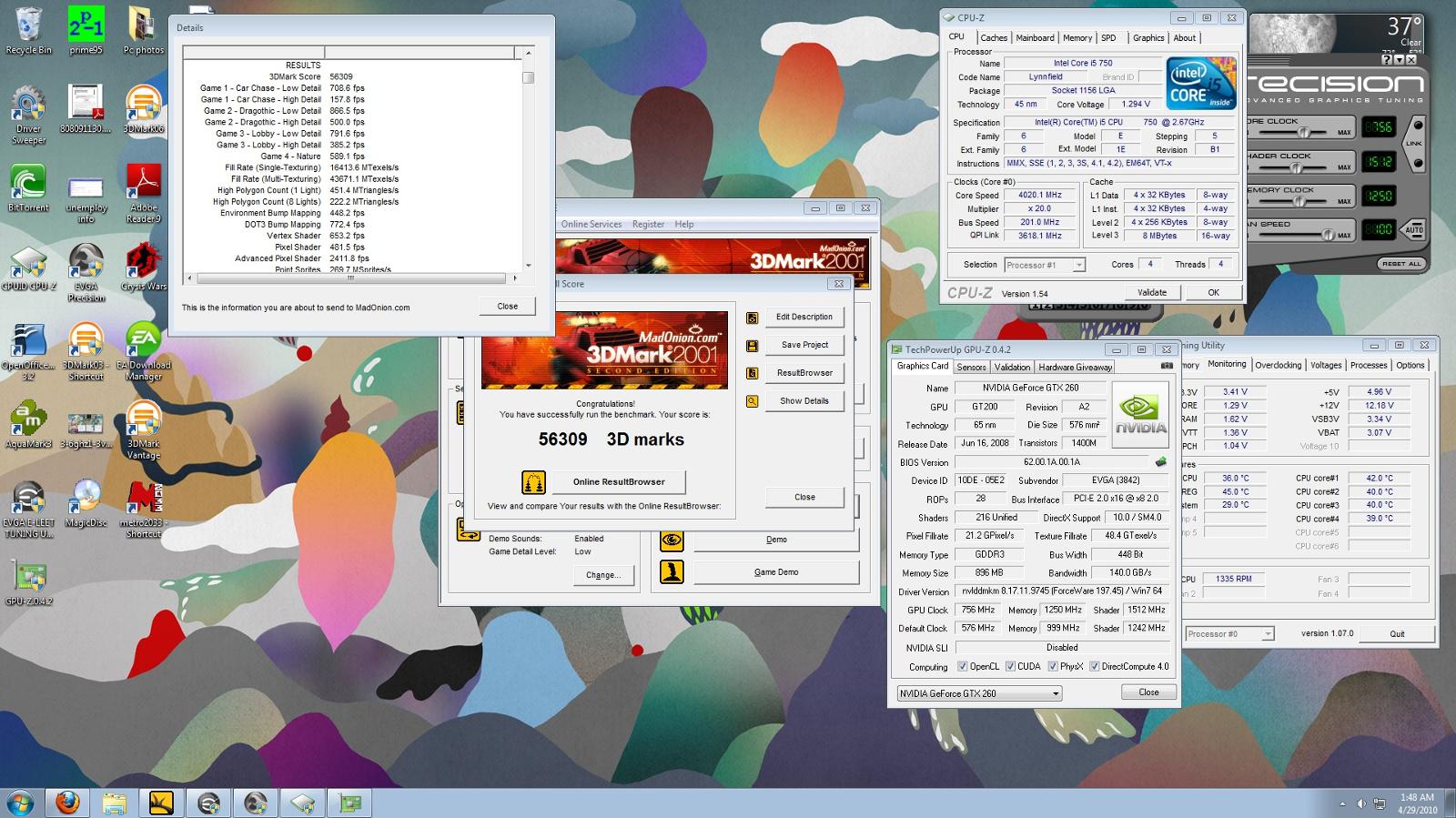The width and height of the screenshot is (1456, 818).
Task: Toggle the PhysX checkbox in GPU-Z
Action: point(1053,666)
